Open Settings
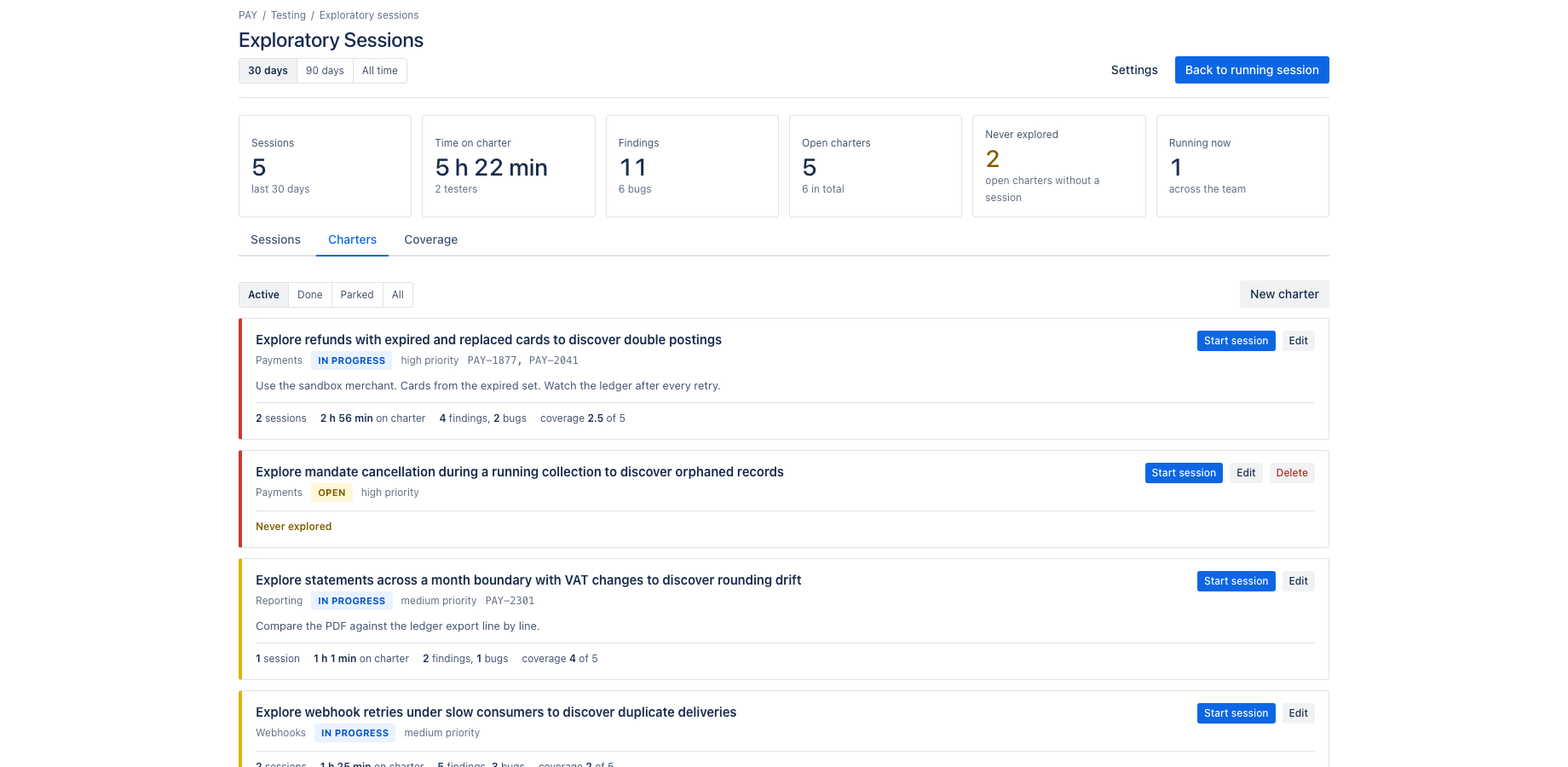This screenshot has width=1568, height=767. (1134, 70)
